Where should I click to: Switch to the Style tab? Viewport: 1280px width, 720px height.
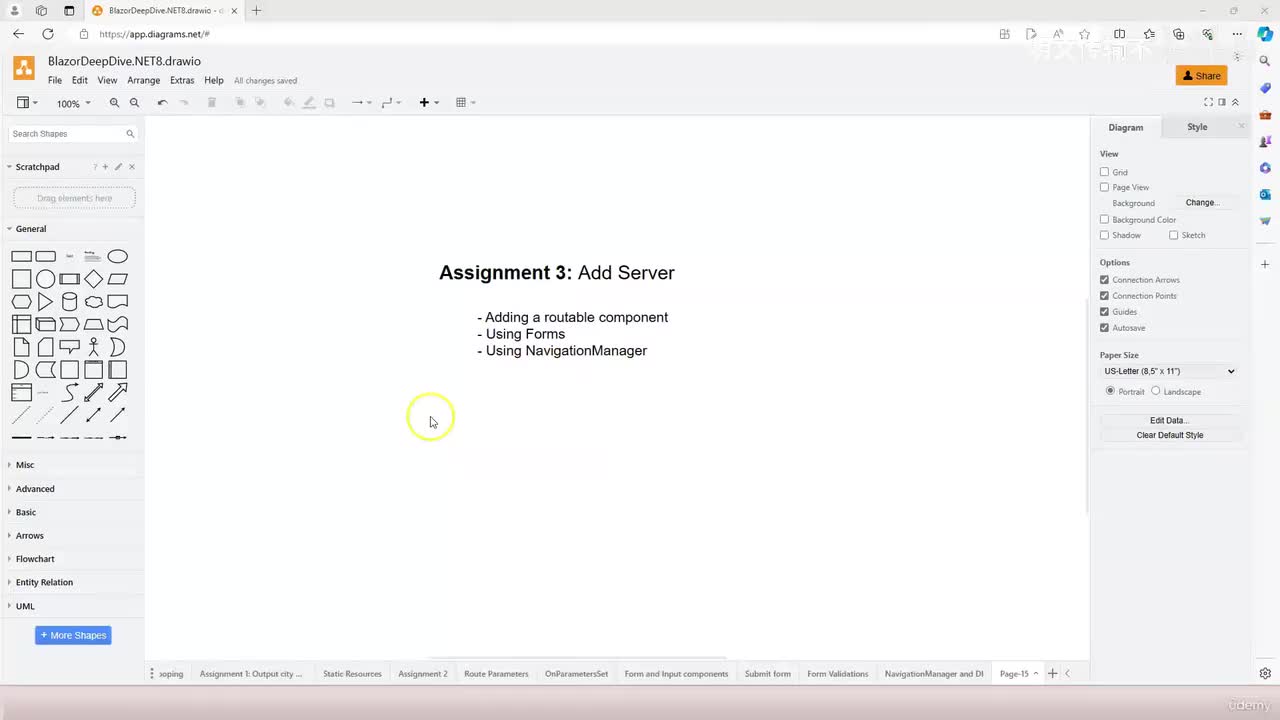(x=1197, y=127)
